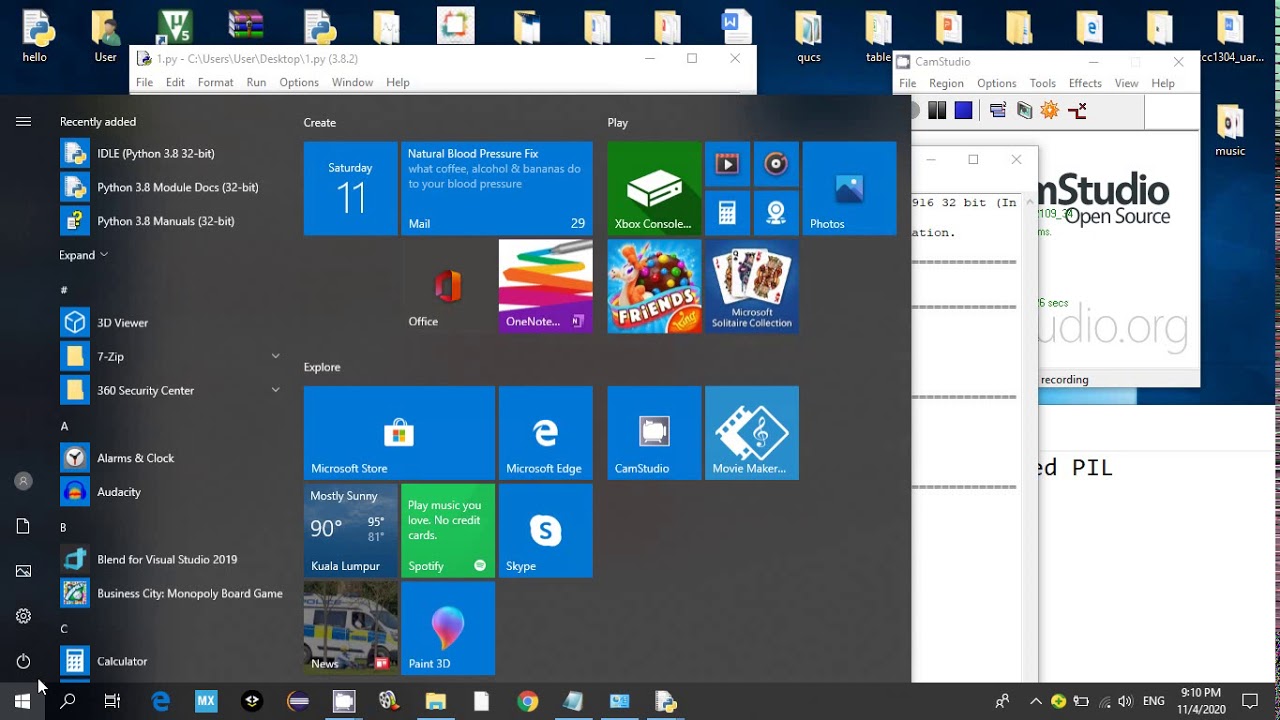The height and width of the screenshot is (720, 1280).
Task: Click CamStudio orange sun options icon
Action: [x=1050, y=110]
